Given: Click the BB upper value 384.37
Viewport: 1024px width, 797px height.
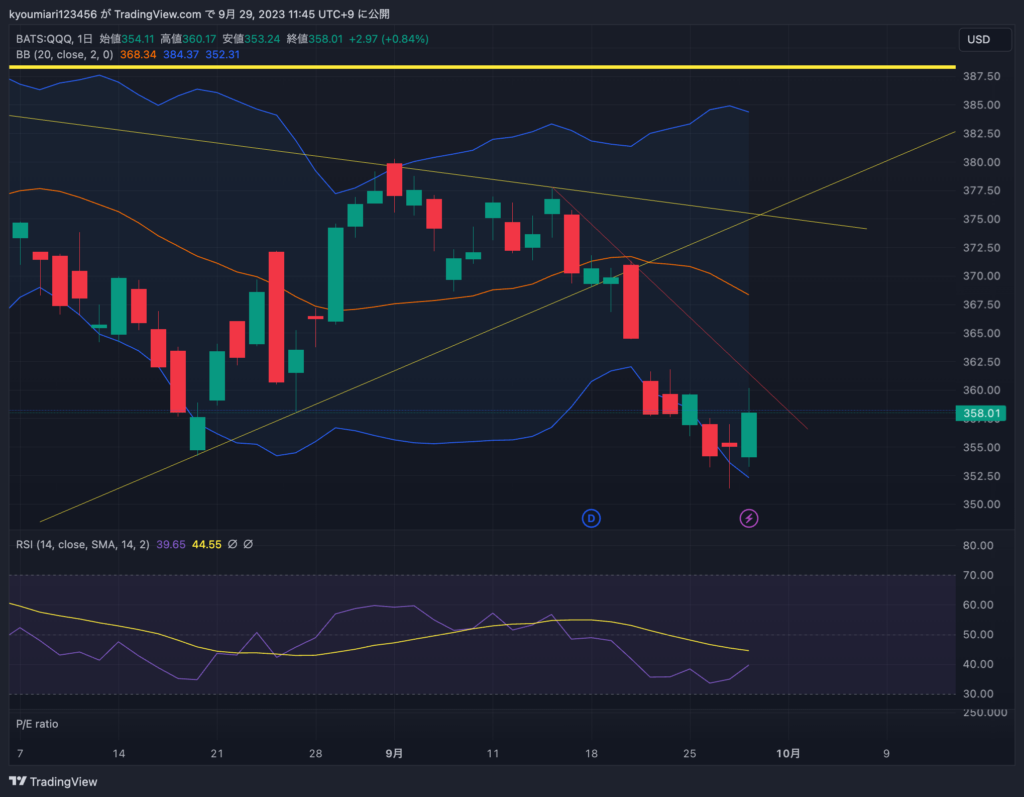Looking at the screenshot, I should (x=181, y=55).
